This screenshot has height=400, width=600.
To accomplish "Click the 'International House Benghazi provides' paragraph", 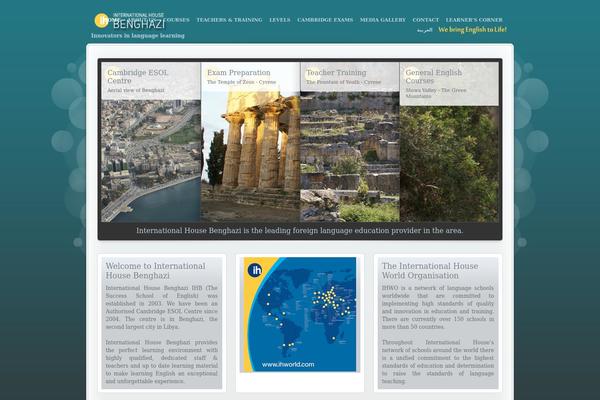I will [161, 362].
